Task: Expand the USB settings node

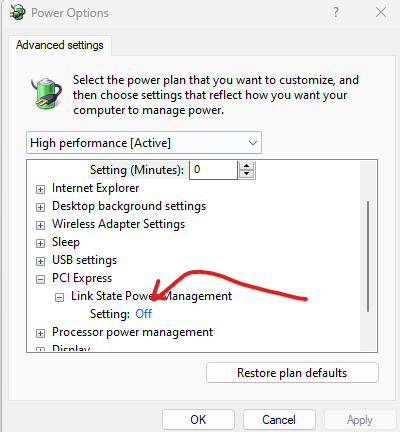Action: [40, 261]
